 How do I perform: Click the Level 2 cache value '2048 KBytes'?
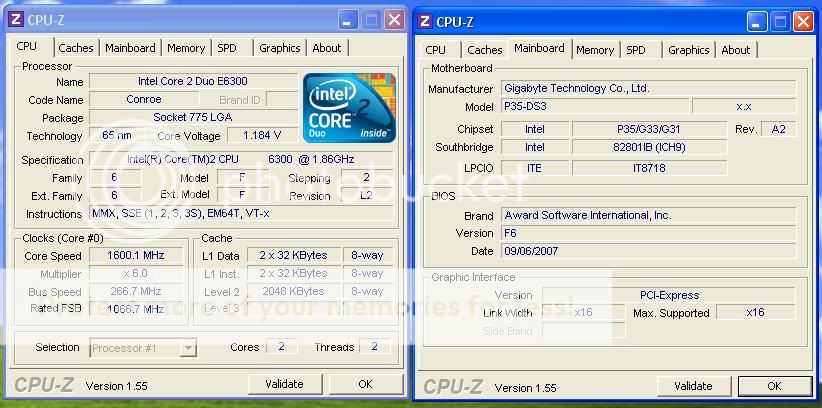(294, 291)
